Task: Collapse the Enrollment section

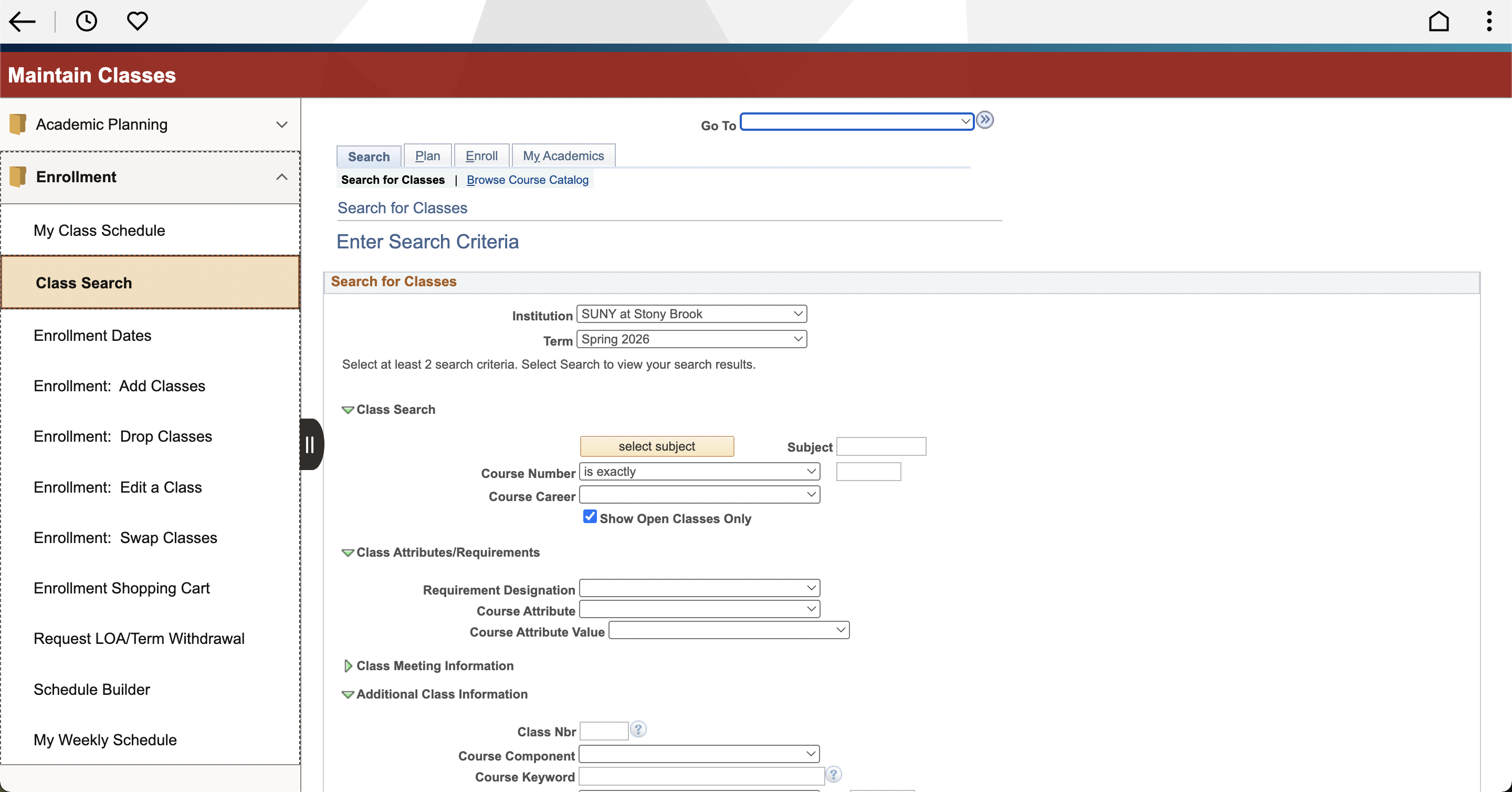Action: pos(282,176)
